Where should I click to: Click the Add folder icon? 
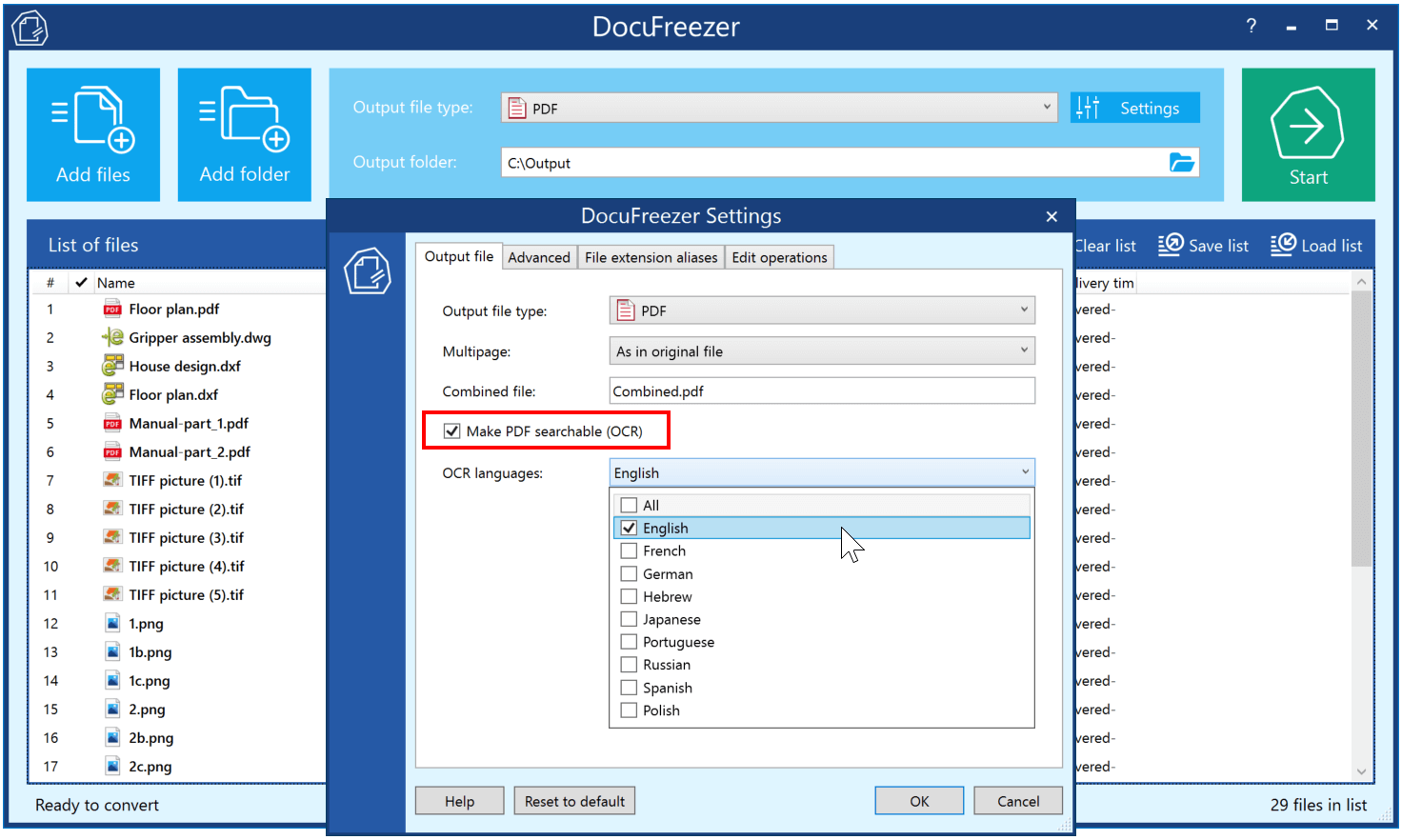point(244,119)
